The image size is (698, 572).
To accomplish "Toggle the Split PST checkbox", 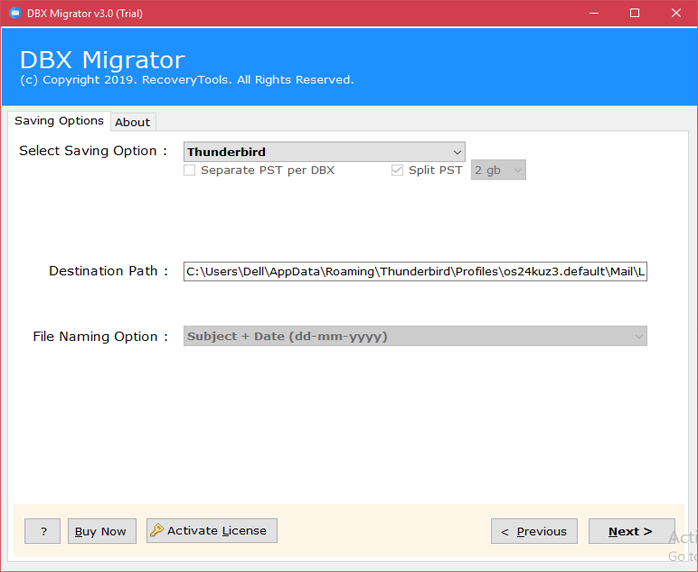I will pyautogui.click(x=397, y=170).
